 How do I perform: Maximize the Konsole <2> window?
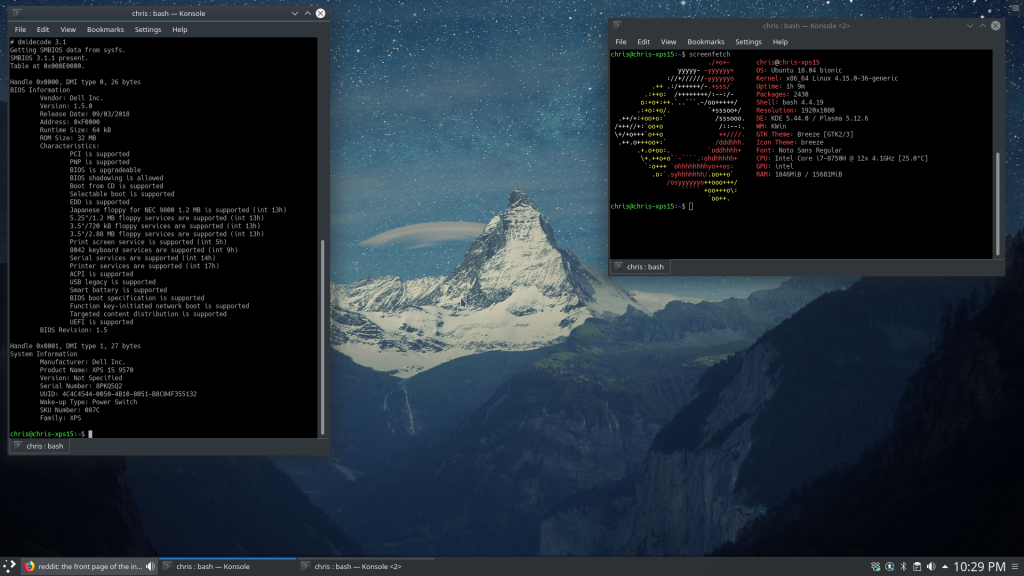coord(983,25)
